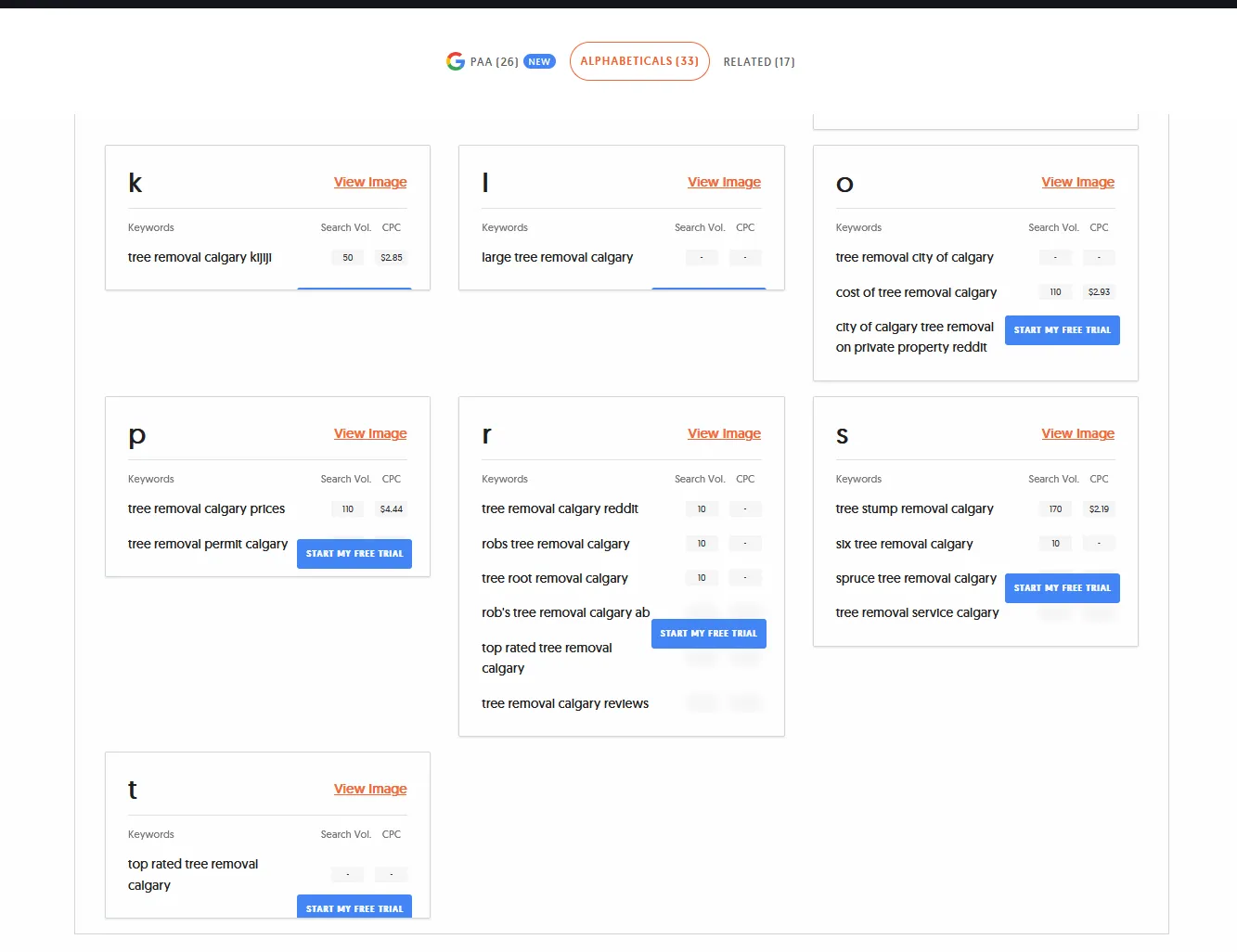Open View Image for letter p

tap(370, 433)
